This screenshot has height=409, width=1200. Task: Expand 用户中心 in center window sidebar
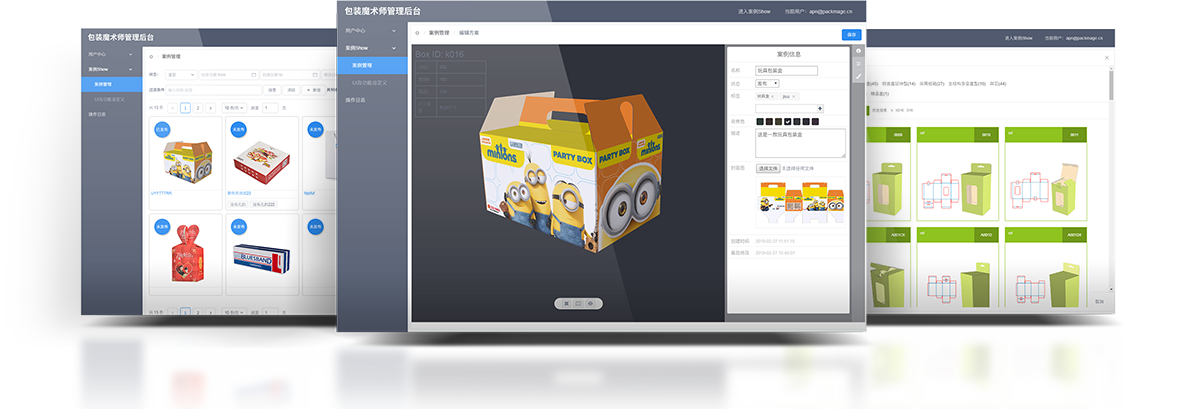coord(372,32)
